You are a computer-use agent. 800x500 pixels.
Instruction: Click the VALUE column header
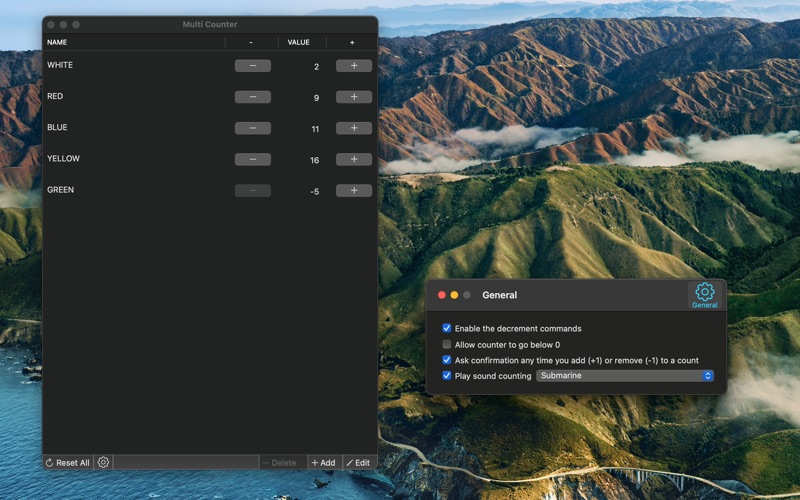(x=299, y=42)
